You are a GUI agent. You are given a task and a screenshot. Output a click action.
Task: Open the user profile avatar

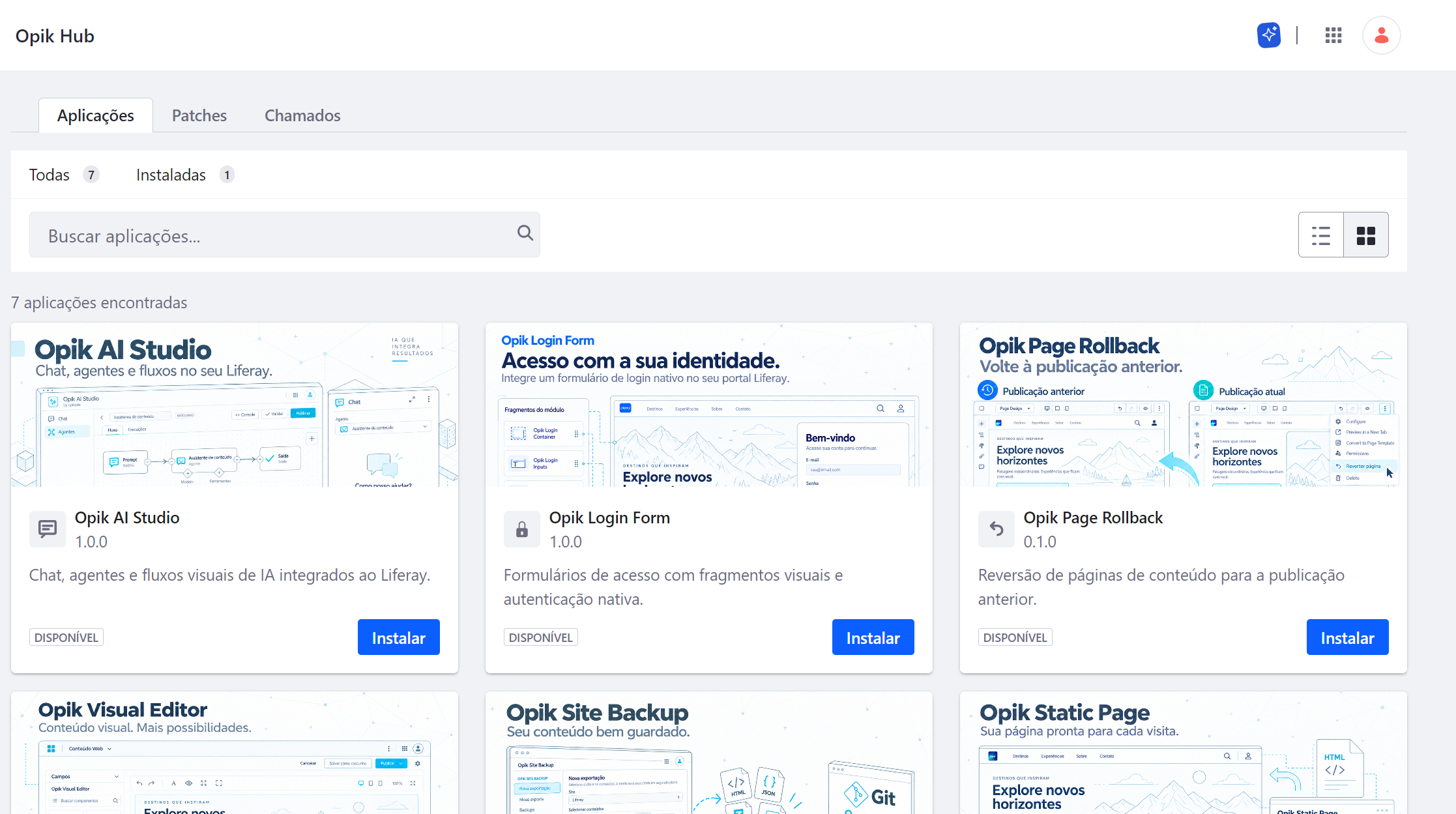click(x=1381, y=35)
